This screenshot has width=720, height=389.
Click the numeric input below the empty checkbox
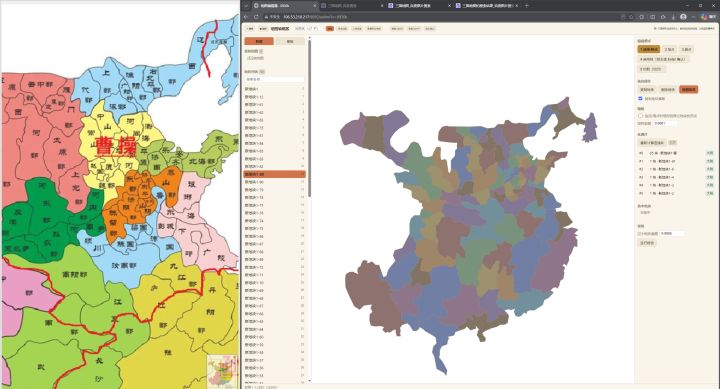point(665,124)
